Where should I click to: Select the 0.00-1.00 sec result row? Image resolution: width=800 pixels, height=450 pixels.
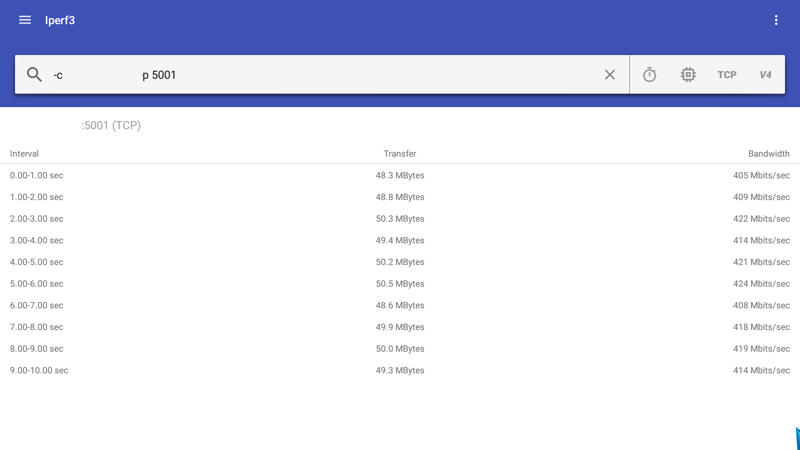pyautogui.click(x=36, y=175)
